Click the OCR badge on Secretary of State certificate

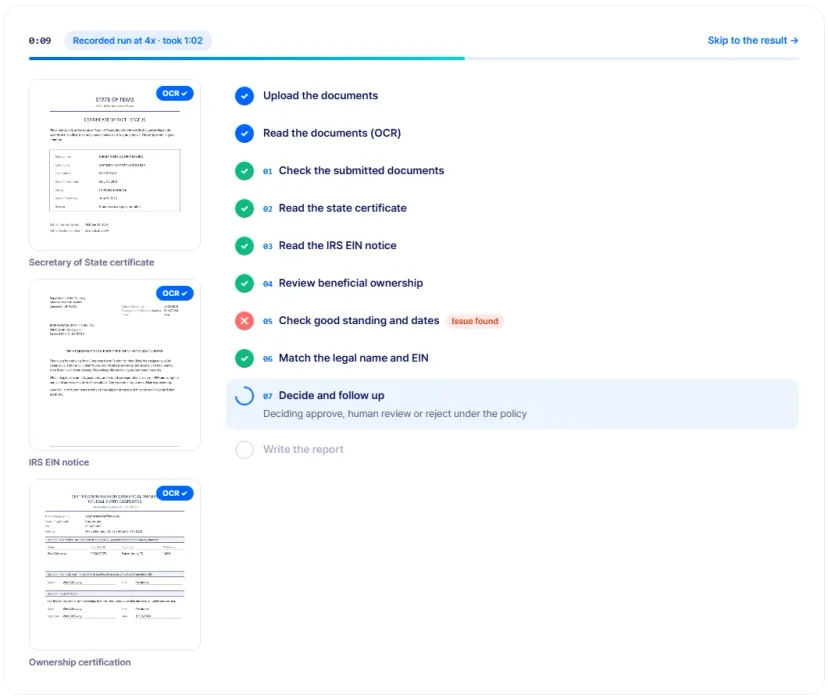[175, 93]
